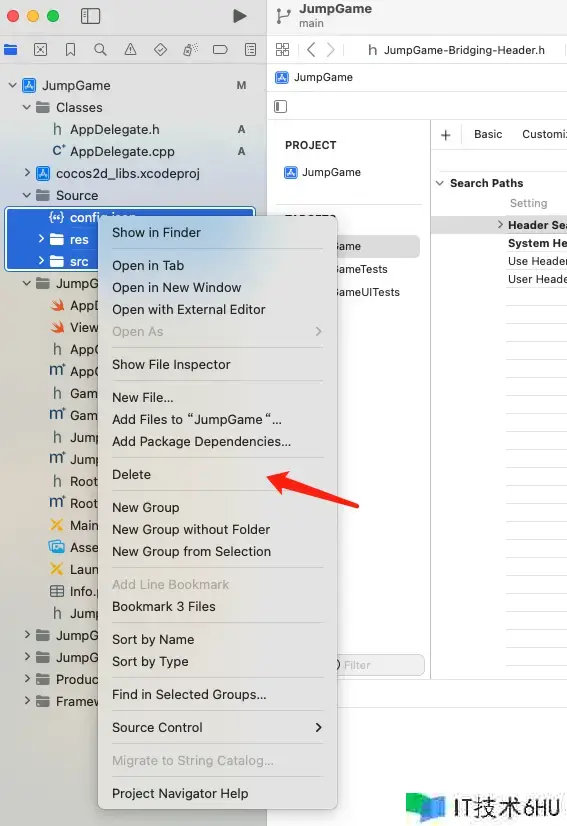Select the System Header Search Paths row

(536, 243)
